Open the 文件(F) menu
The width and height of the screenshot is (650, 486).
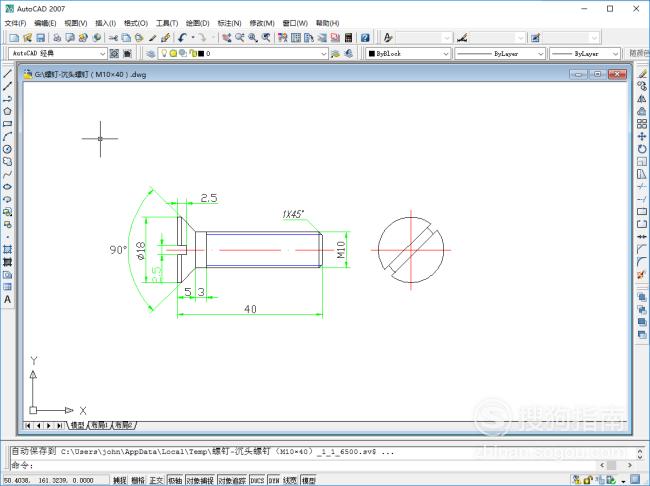15,23
